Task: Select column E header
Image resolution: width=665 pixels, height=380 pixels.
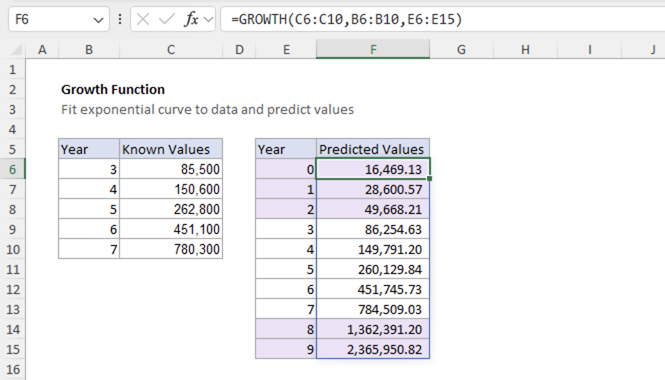Action: tap(286, 50)
